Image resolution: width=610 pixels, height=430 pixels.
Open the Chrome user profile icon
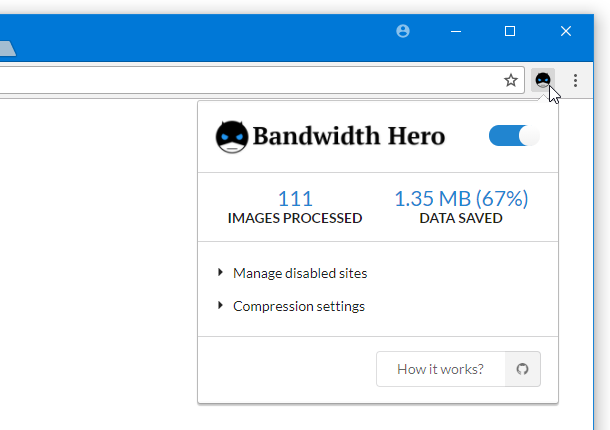403,31
